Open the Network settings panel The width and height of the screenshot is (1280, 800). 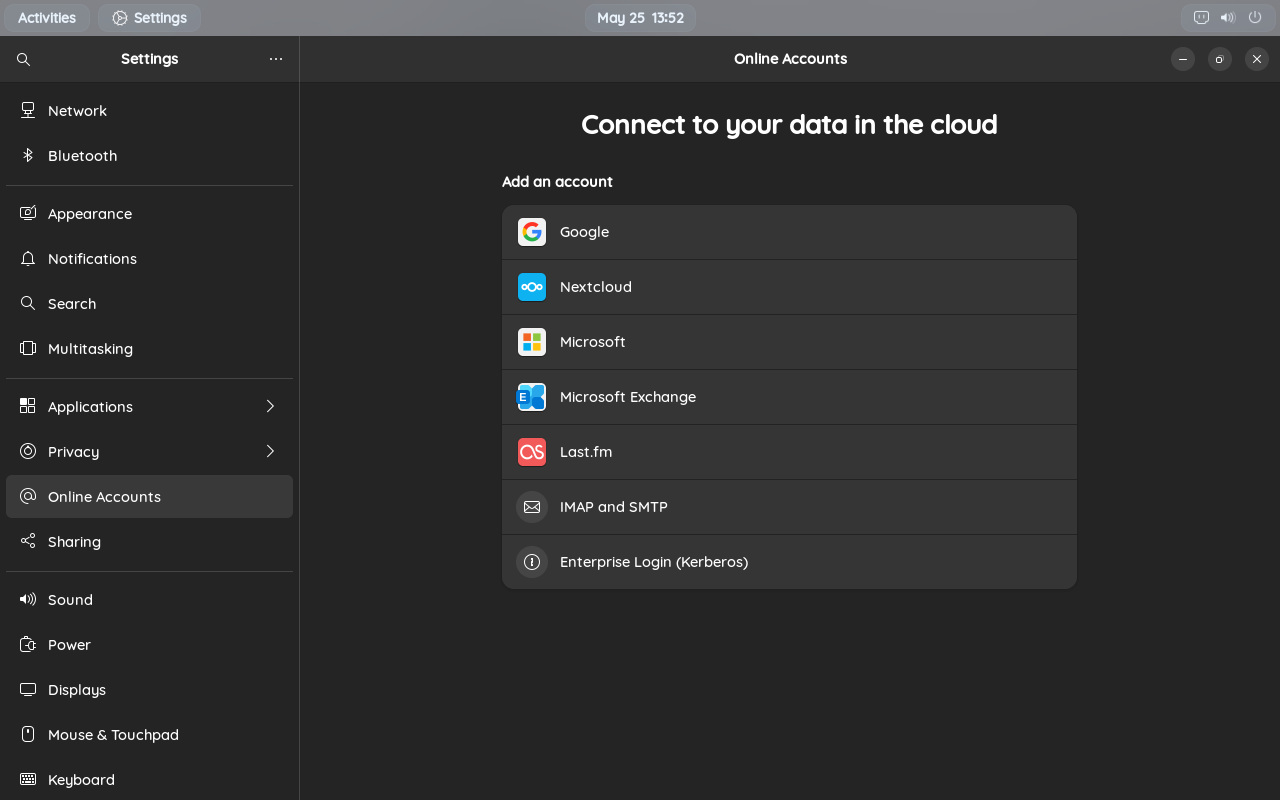point(150,110)
